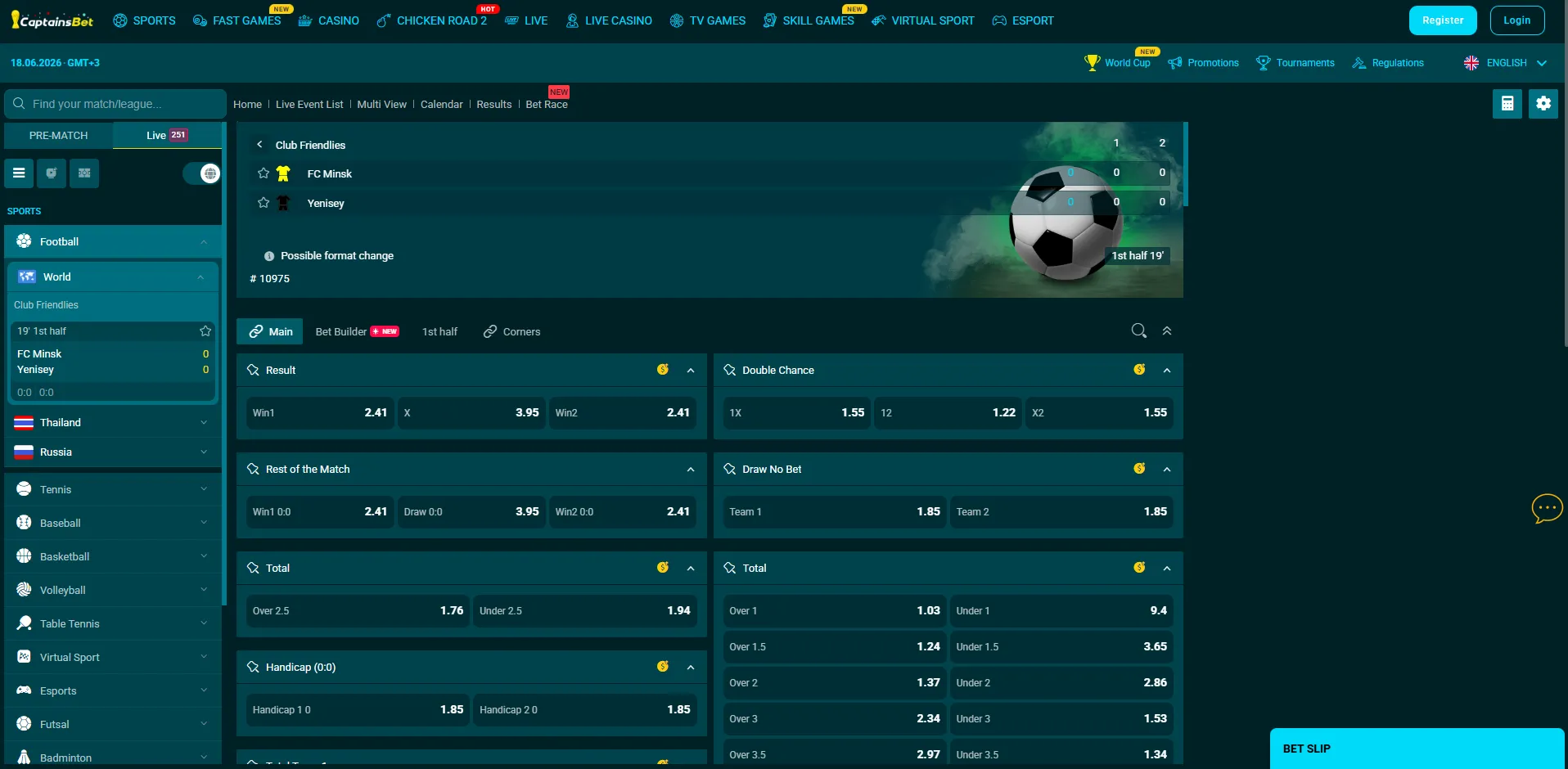Screen dimensions: 1568x769
Task: Pin the Double Chance market
Action: coord(730,371)
